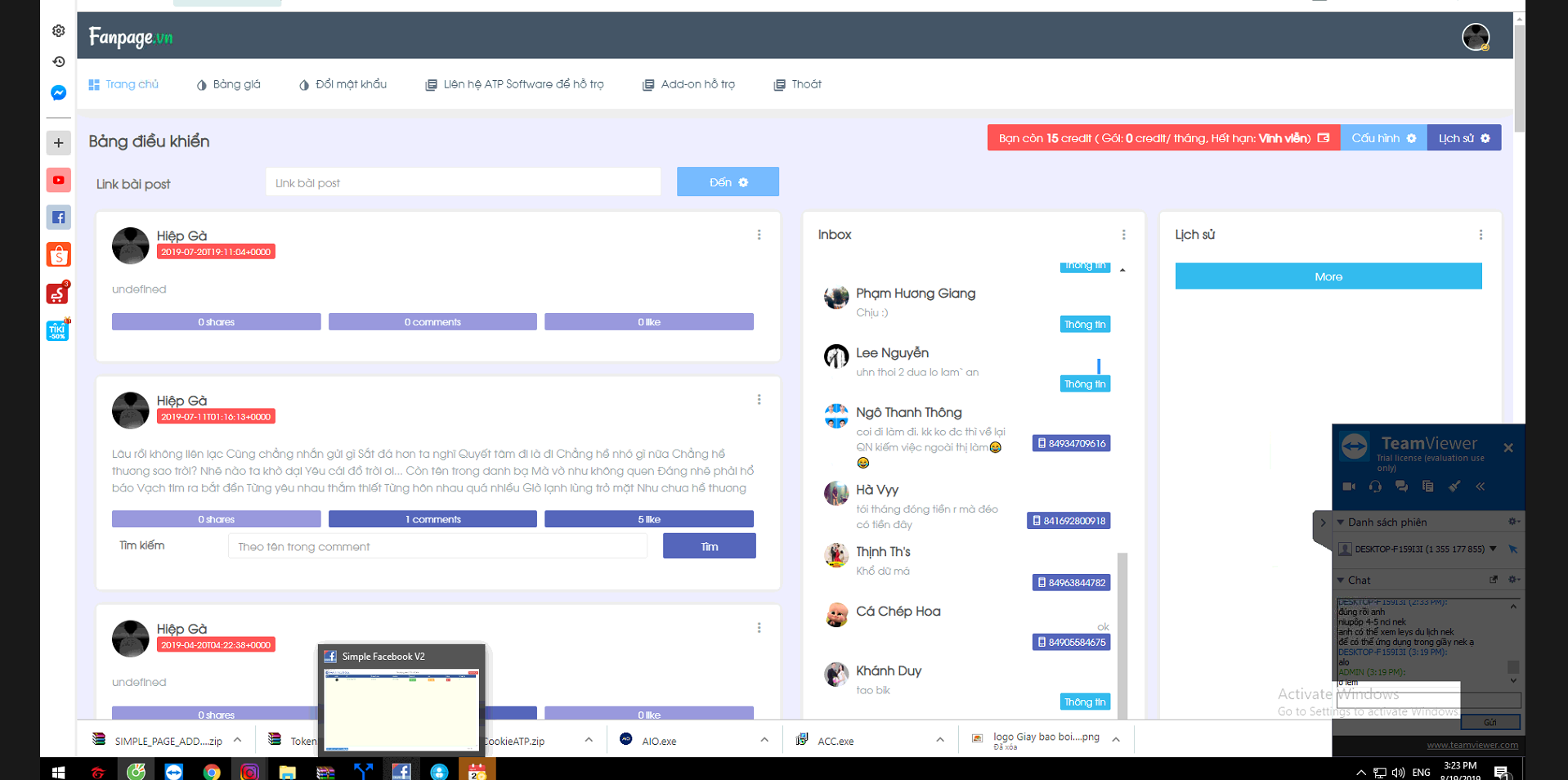Open options menu of first Hiệp Gà post
Screen dimensions: 1568x780
click(759, 235)
